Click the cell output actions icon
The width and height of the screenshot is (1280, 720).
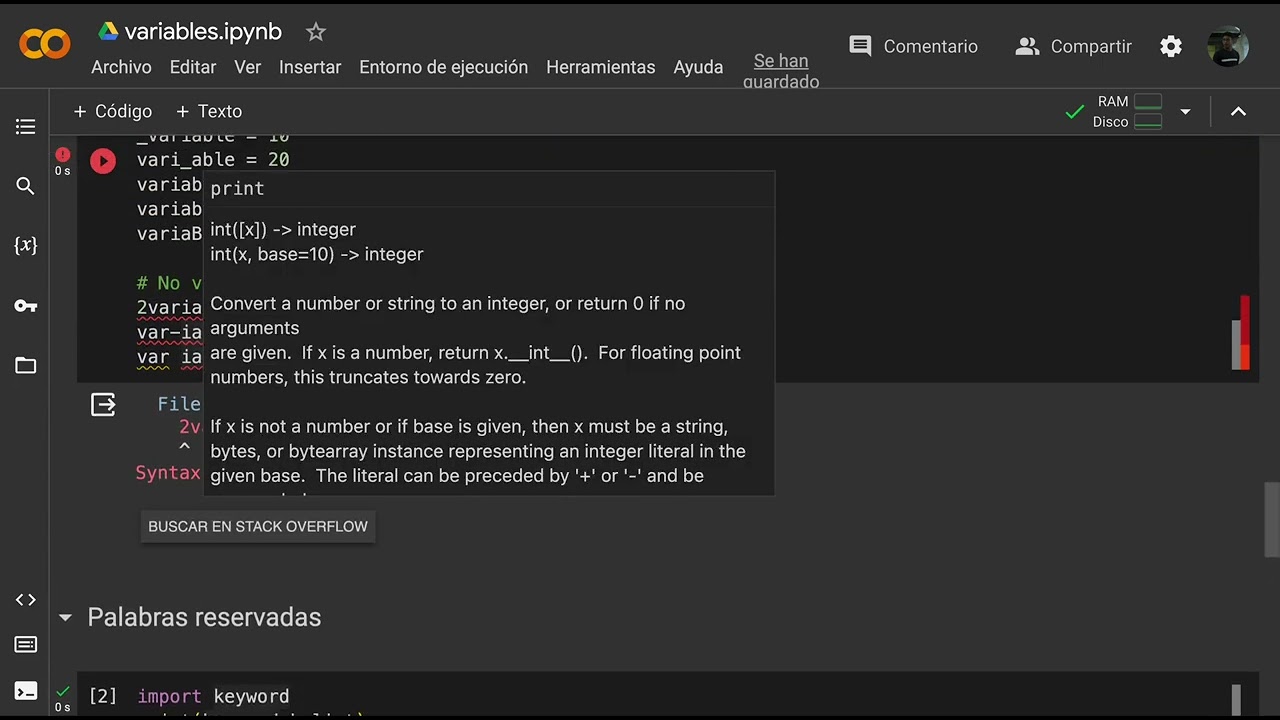[103, 405]
